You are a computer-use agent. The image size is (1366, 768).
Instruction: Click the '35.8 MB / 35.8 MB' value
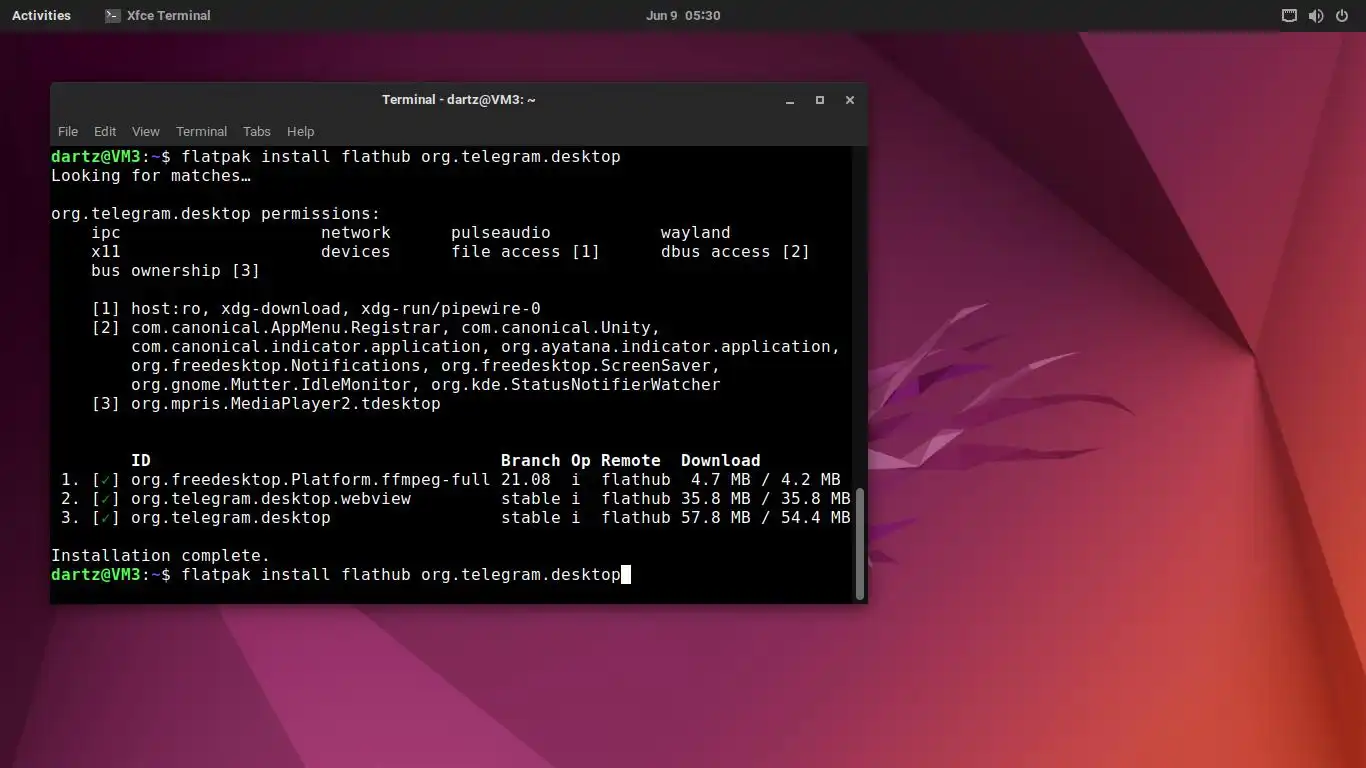pos(766,499)
